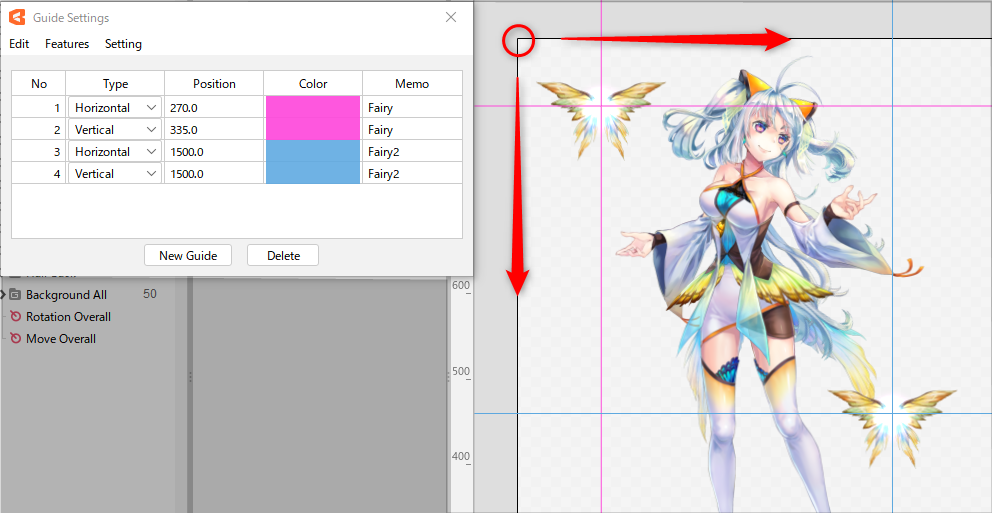
Task: Click the Cubism logo in the dialog title
Action: tap(17, 18)
